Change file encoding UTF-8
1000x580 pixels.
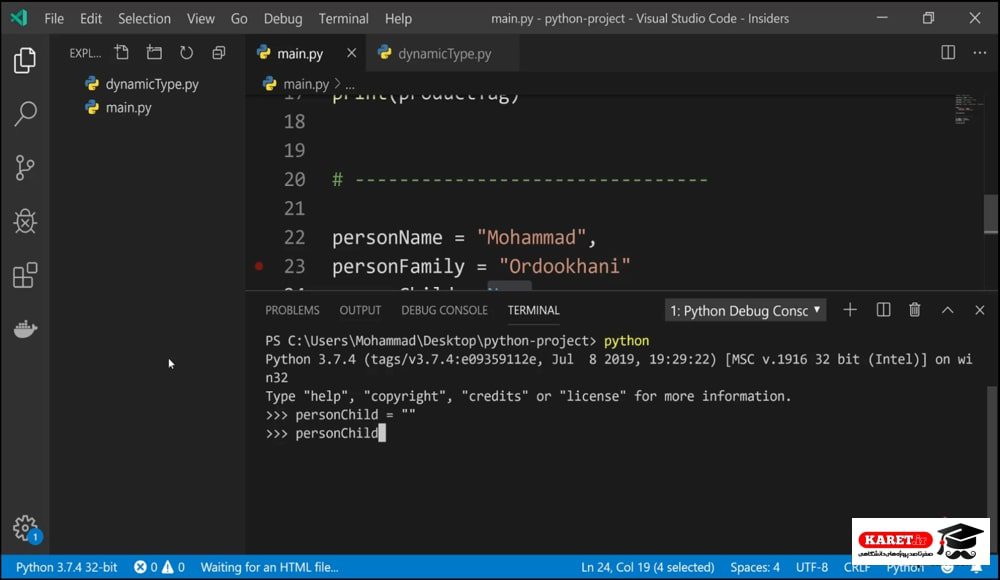(x=812, y=567)
